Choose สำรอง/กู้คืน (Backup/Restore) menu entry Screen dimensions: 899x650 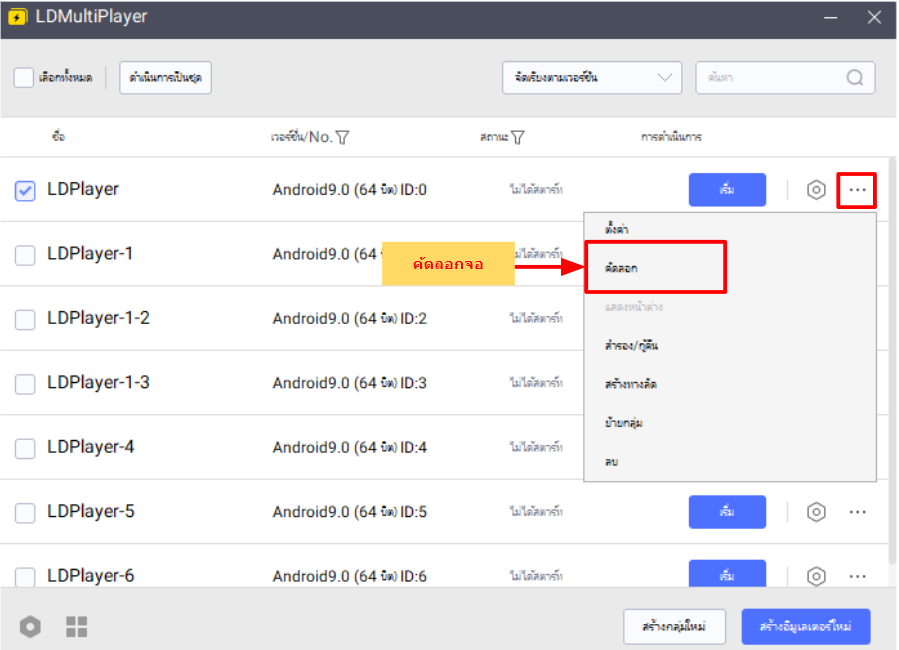tap(631, 345)
